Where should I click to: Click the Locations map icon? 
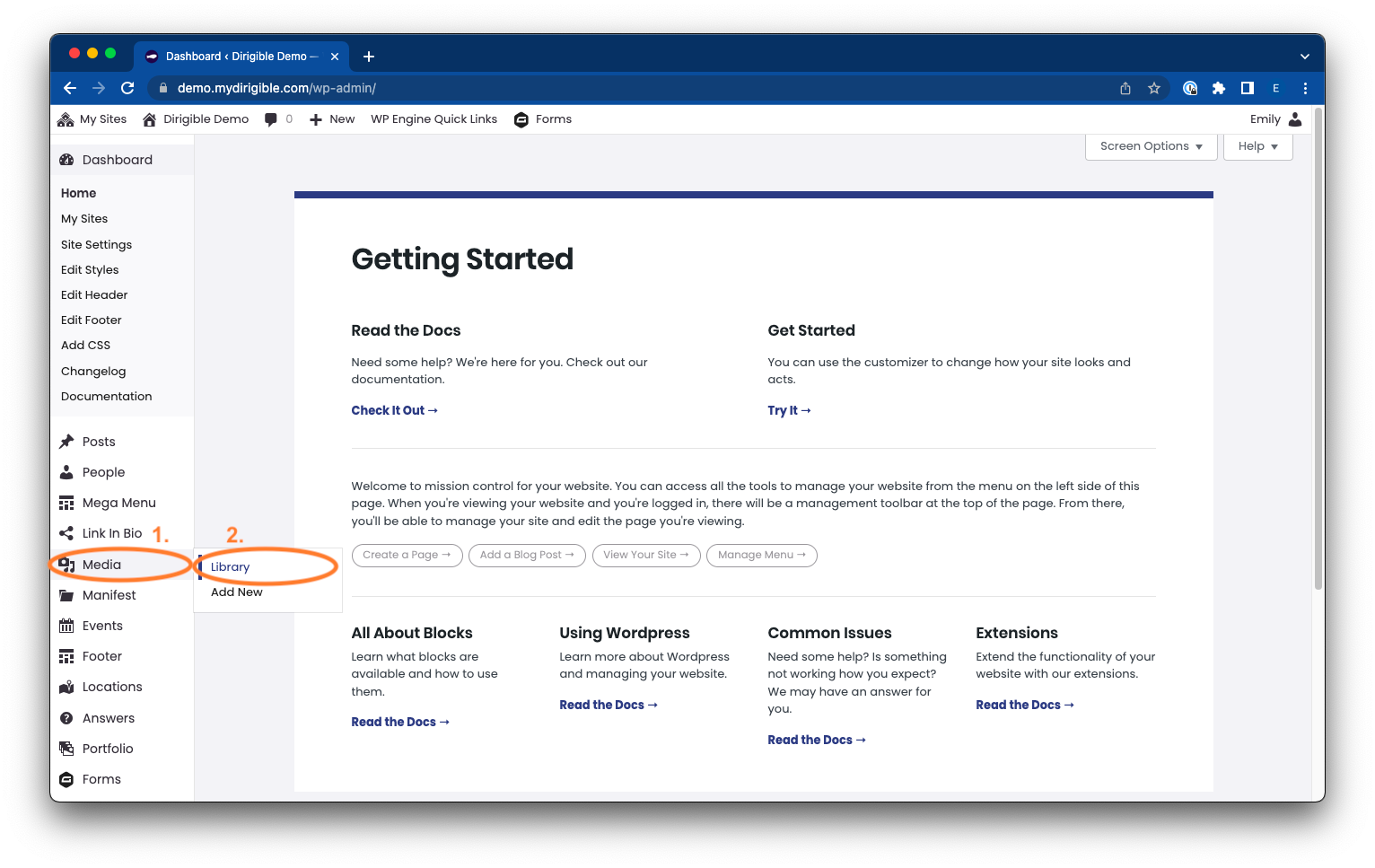coord(66,688)
